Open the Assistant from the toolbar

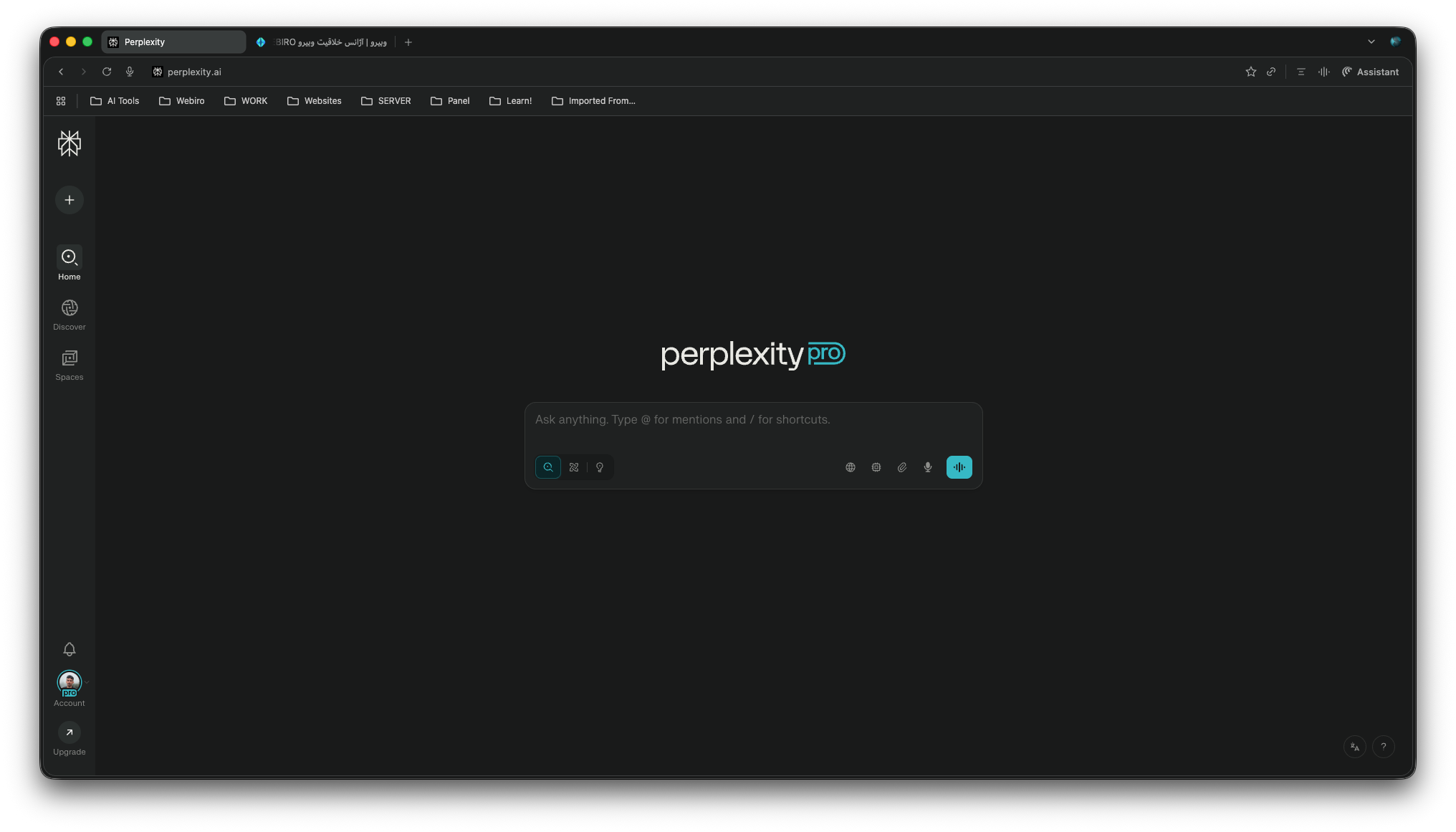[1370, 72]
